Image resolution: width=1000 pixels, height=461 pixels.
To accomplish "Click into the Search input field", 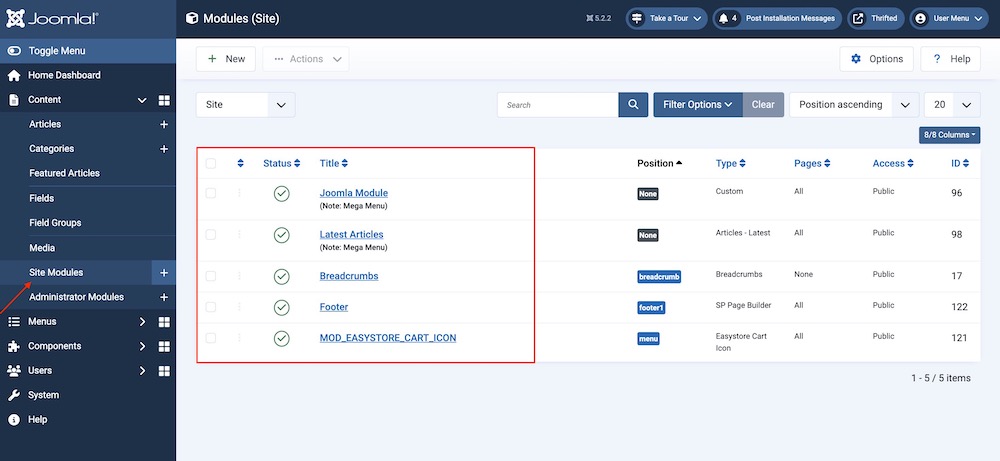I will coord(557,105).
